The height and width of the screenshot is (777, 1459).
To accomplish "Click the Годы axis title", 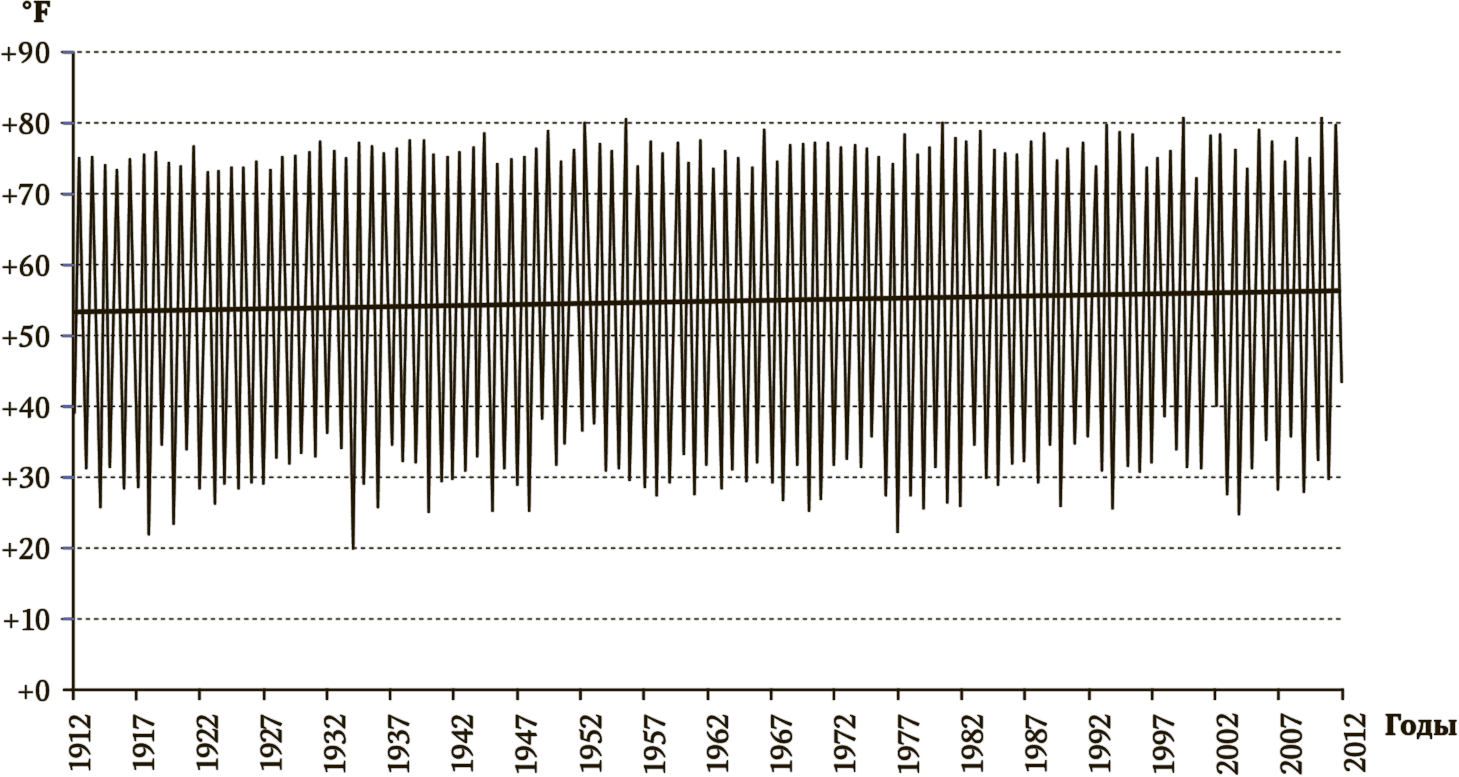I will click(x=1420, y=727).
